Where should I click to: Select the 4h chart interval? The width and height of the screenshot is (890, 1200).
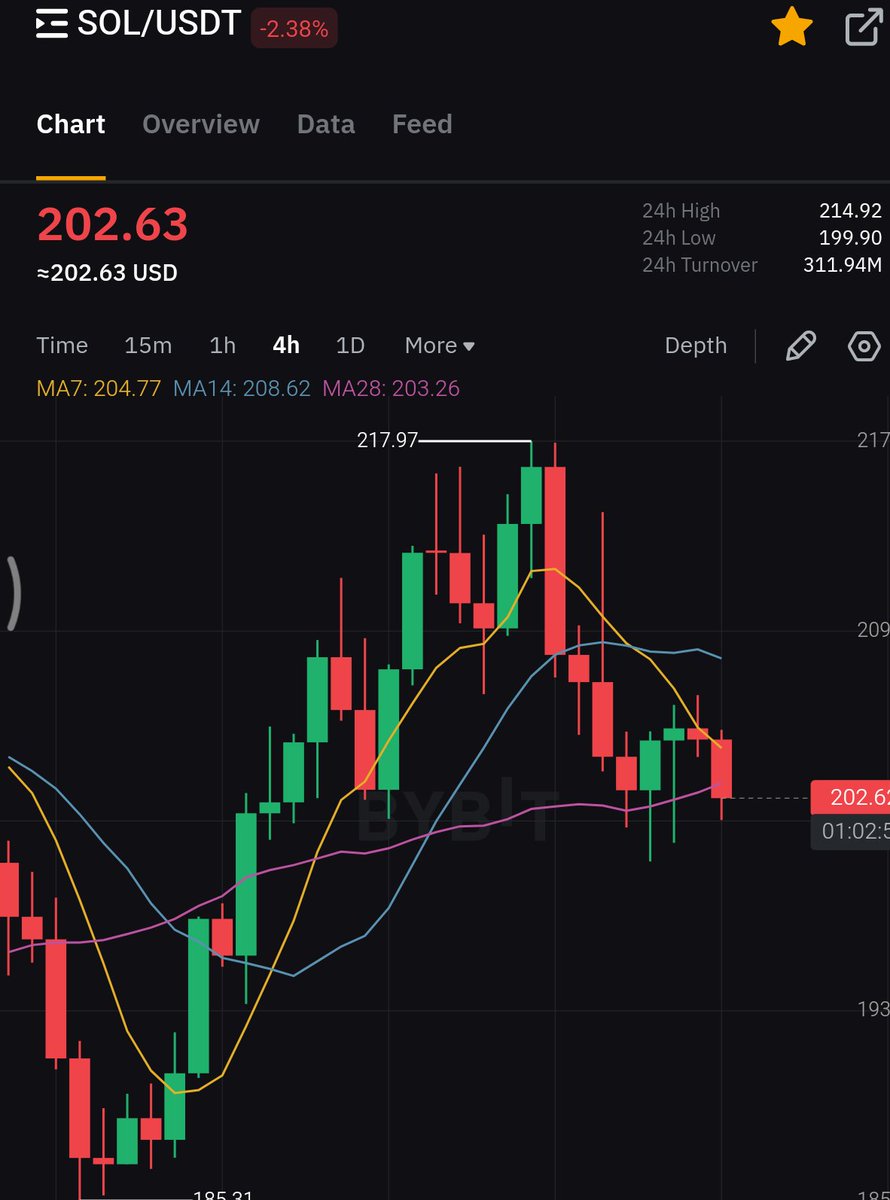tap(286, 346)
